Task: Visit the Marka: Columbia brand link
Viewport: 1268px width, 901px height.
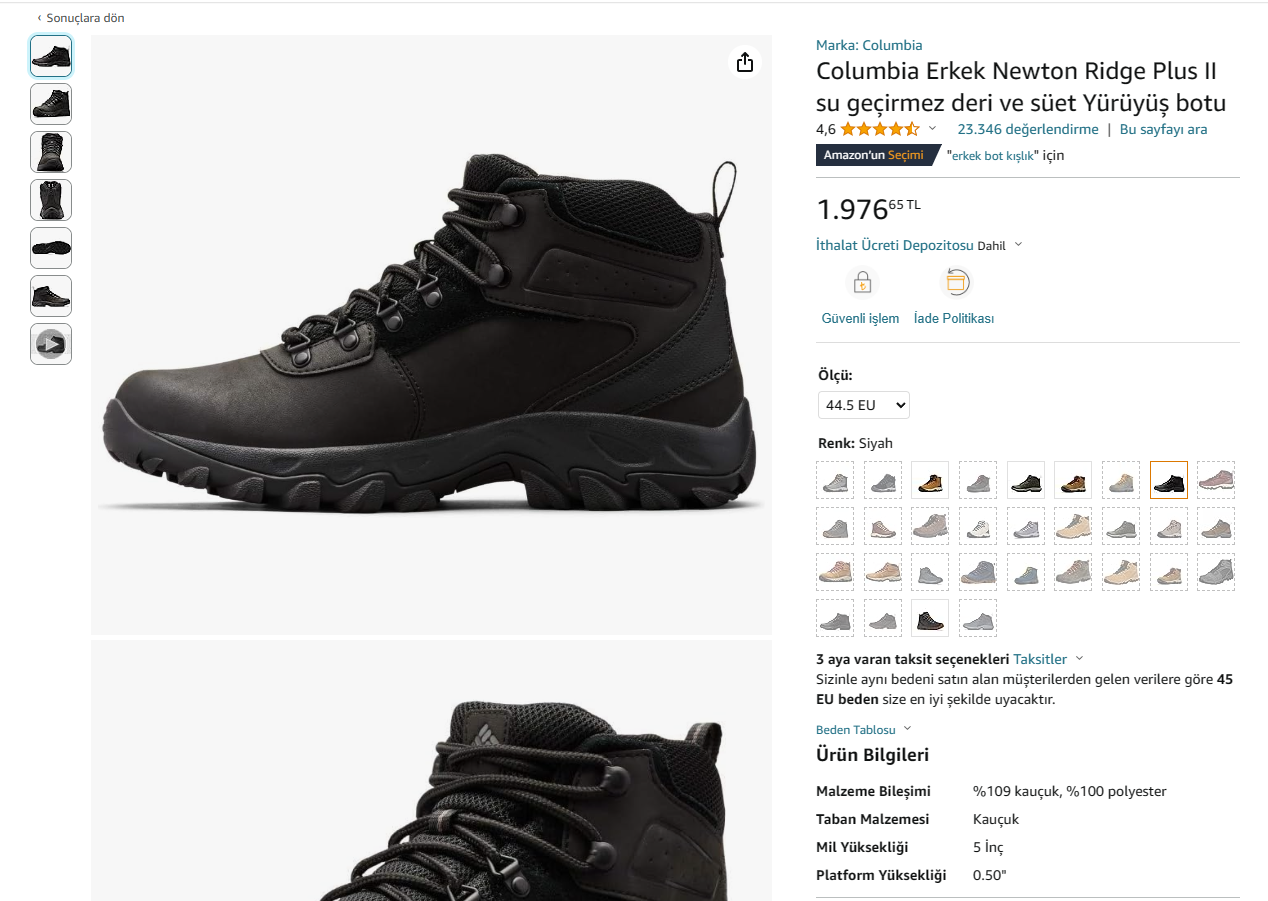Action: pyautogui.click(x=869, y=45)
